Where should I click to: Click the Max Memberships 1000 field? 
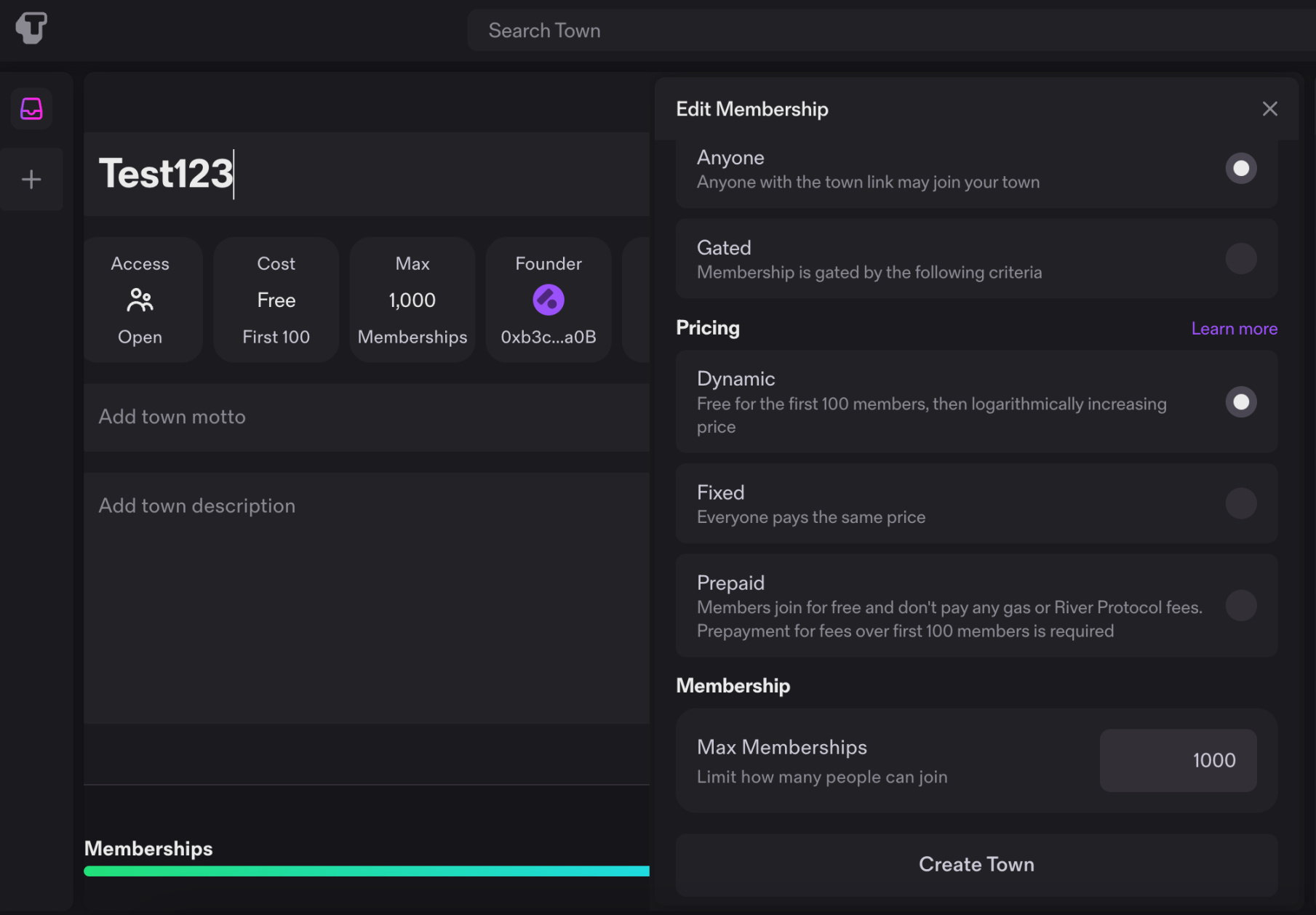(1178, 761)
